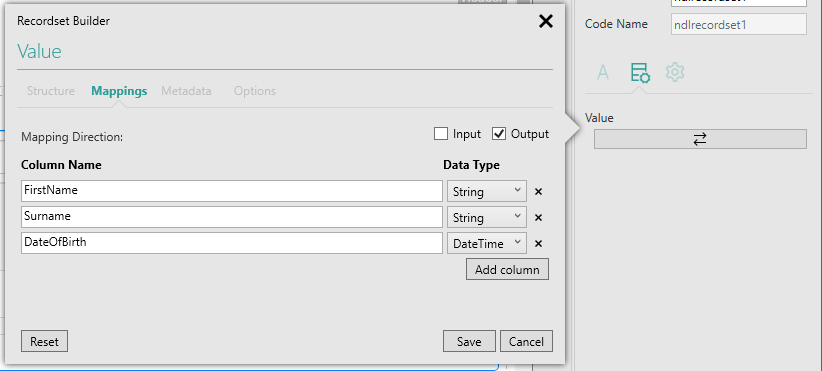Click the Value label in properties panel
Image resolution: width=822 pixels, height=371 pixels.
(599, 118)
